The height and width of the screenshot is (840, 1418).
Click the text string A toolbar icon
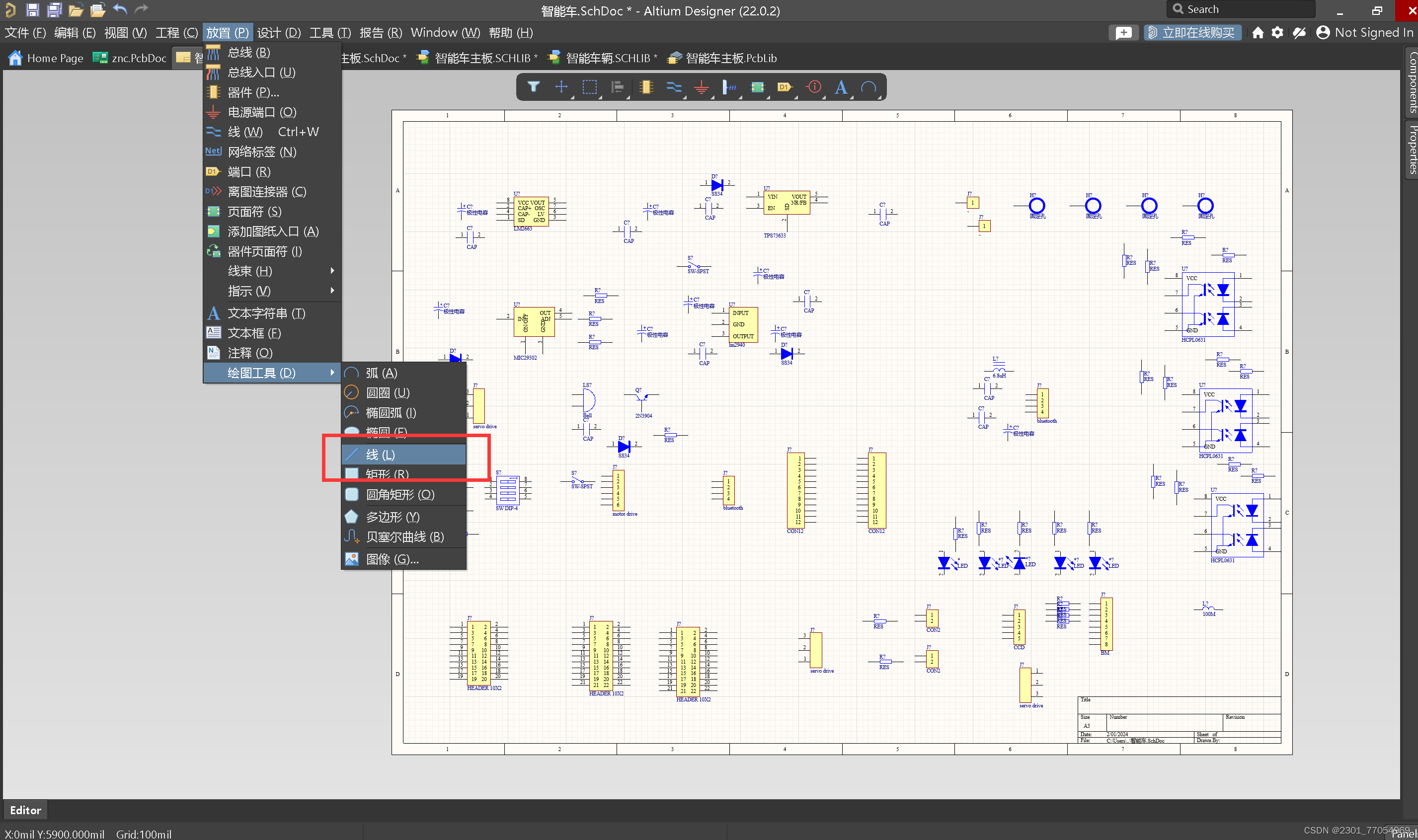click(x=841, y=86)
